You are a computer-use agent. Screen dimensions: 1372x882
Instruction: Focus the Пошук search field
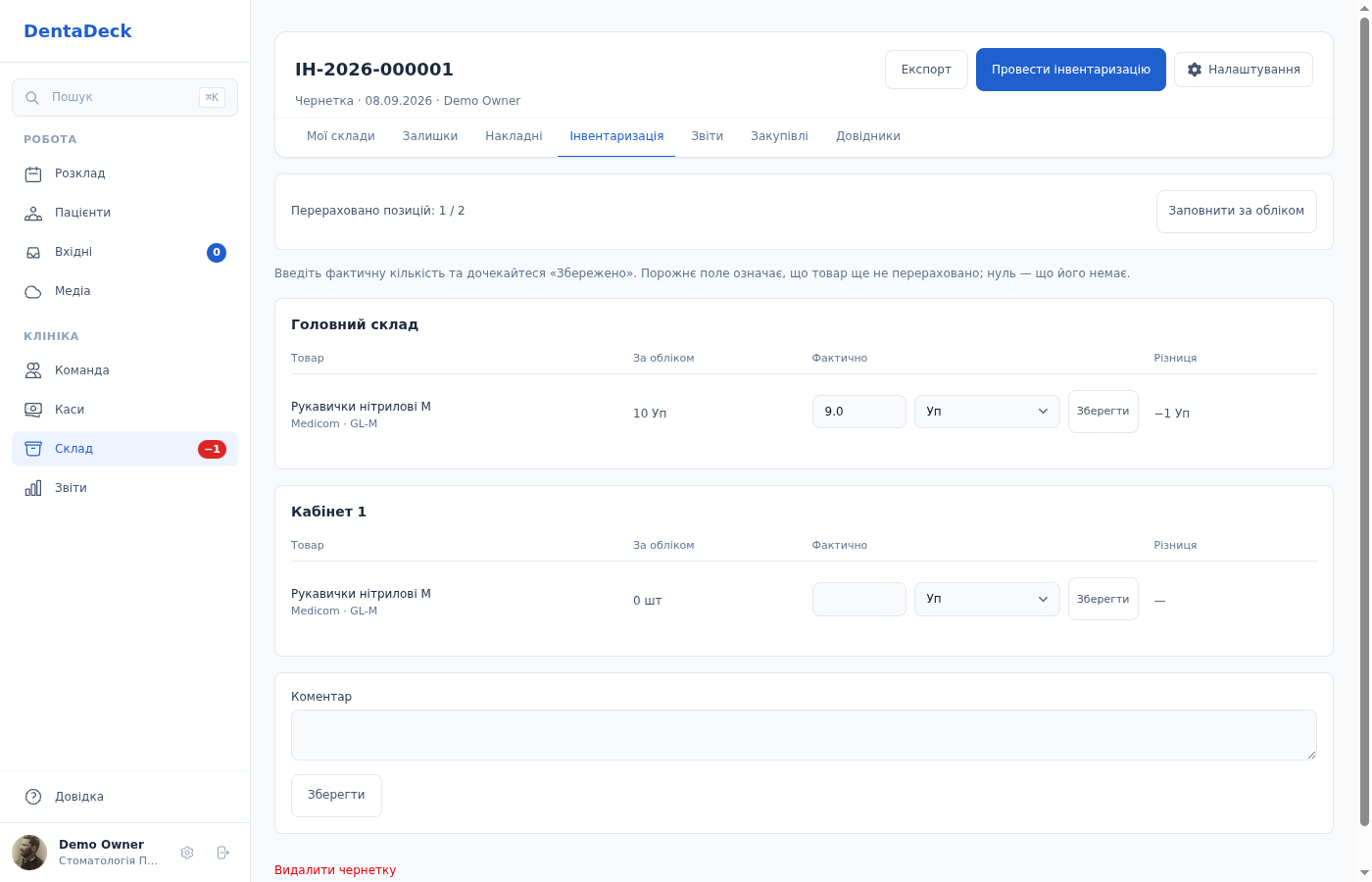click(x=124, y=98)
